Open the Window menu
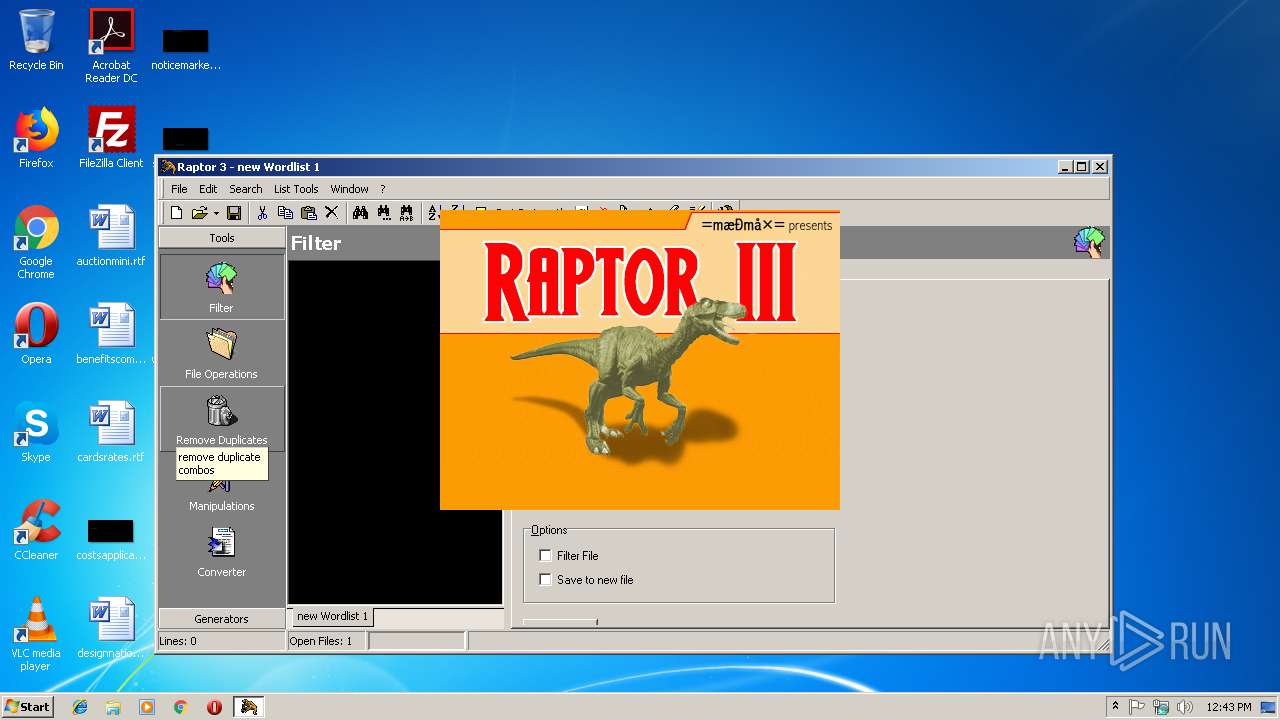1280x720 pixels. tap(349, 189)
